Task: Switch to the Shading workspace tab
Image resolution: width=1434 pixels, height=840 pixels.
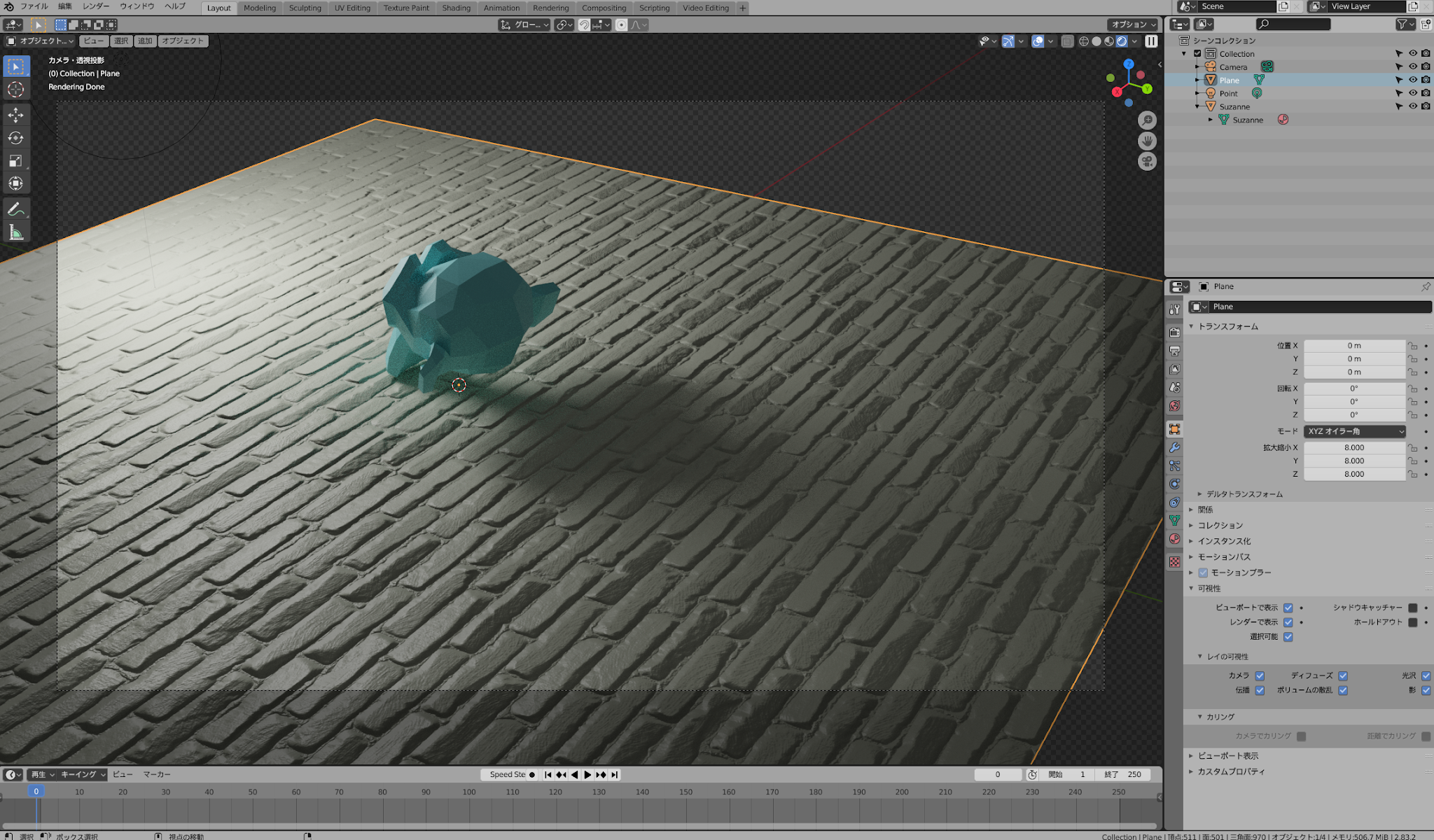Action: pos(456,8)
